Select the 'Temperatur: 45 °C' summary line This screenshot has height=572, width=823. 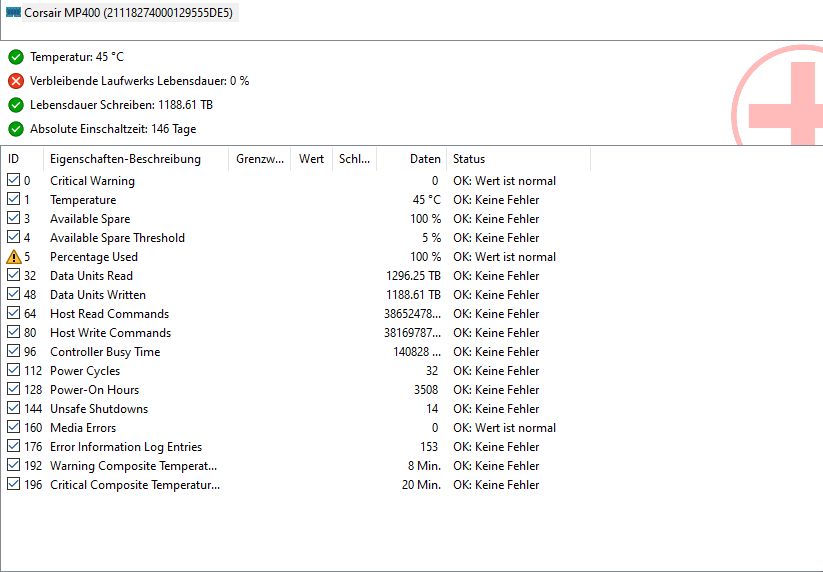coord(77,57)
